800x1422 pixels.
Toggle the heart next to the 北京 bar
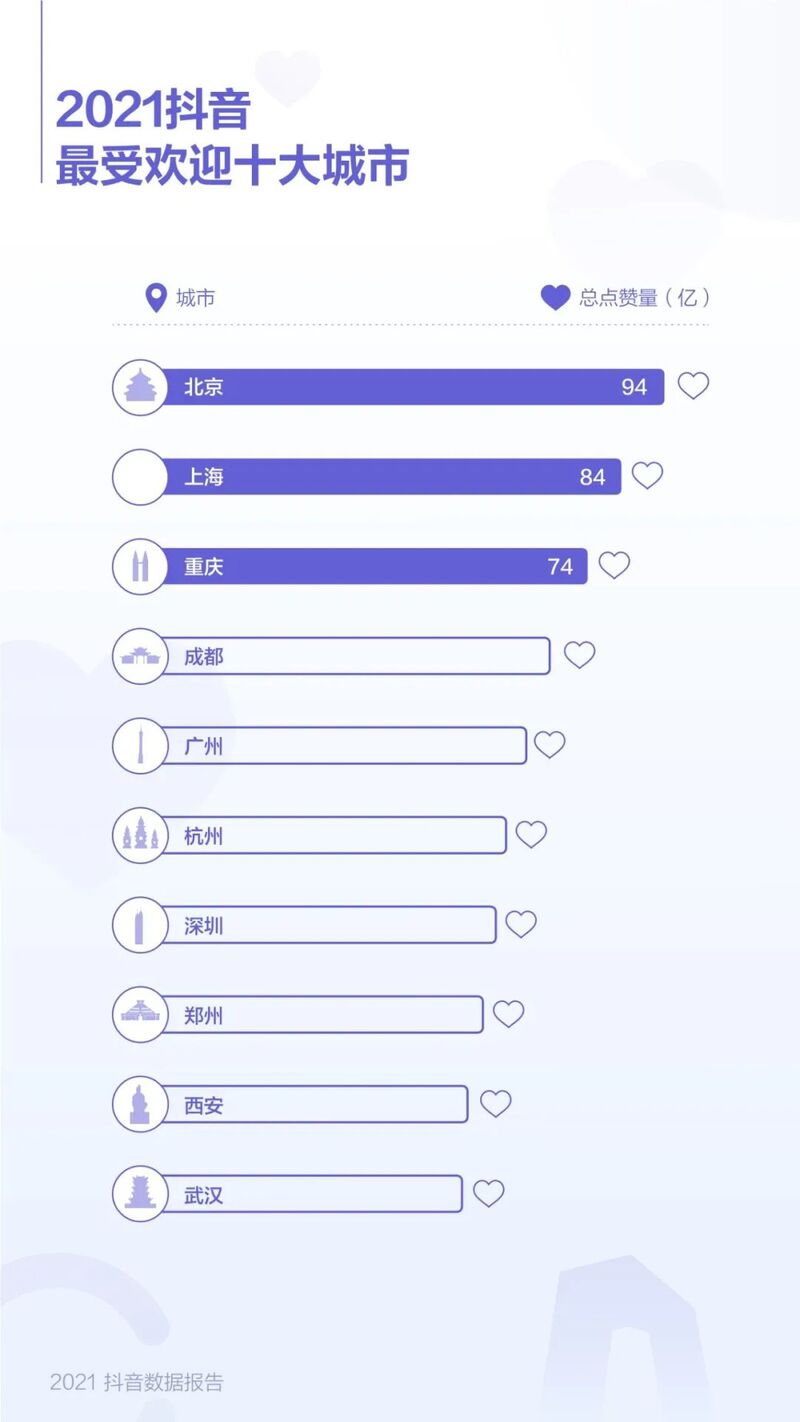(693, 386)
